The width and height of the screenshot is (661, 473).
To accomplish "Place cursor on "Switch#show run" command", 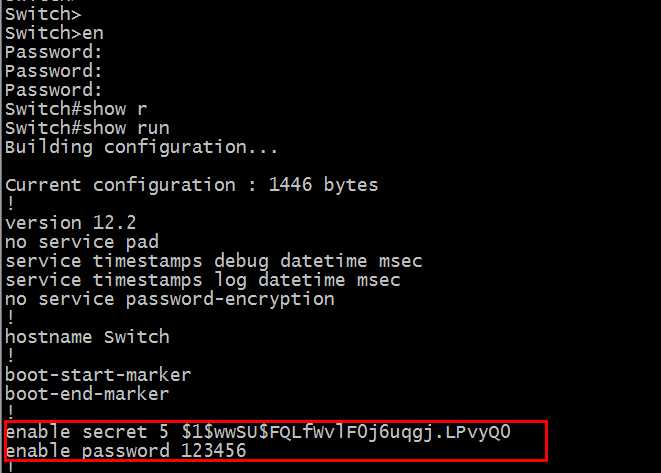I will tap(87, 128).
